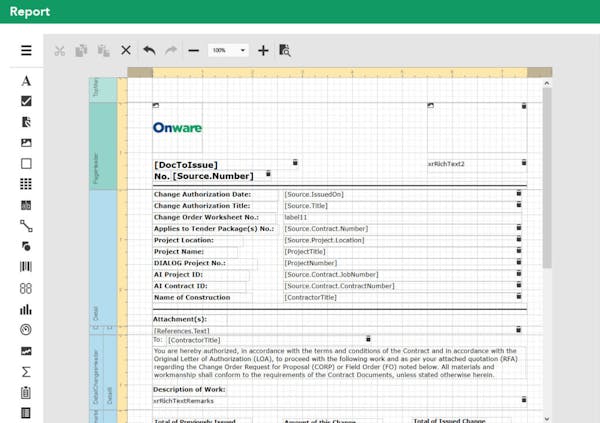
Task: Click the scroll up arrow
Action: click(547, 83)
